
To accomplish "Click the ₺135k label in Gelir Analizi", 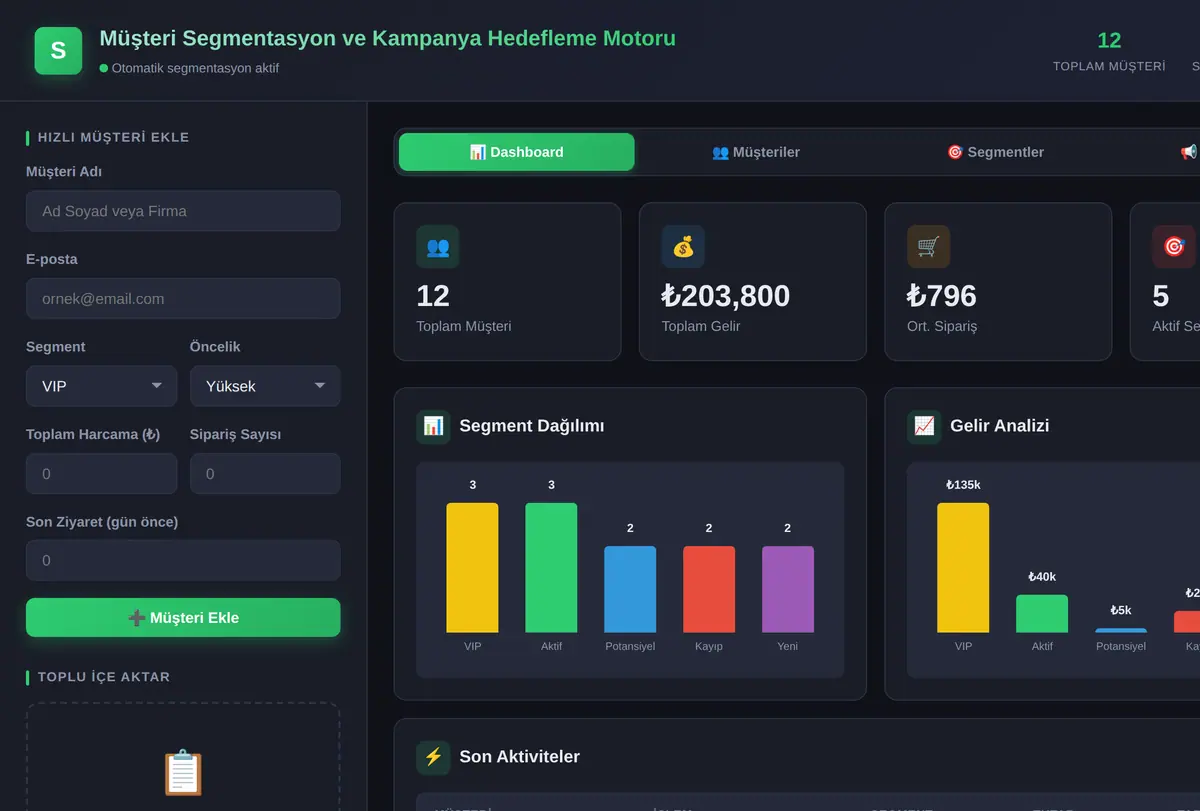I will [963, 485].
